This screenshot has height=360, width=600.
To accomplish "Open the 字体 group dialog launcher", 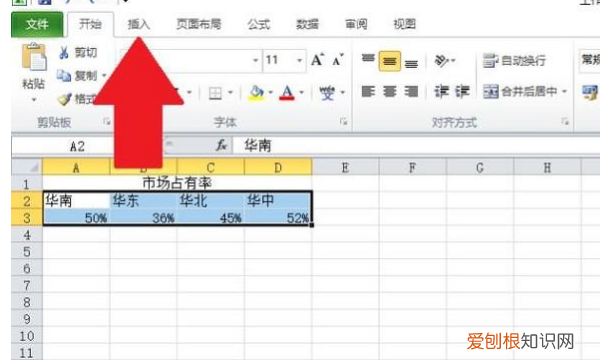I will (x=344, y=122).
